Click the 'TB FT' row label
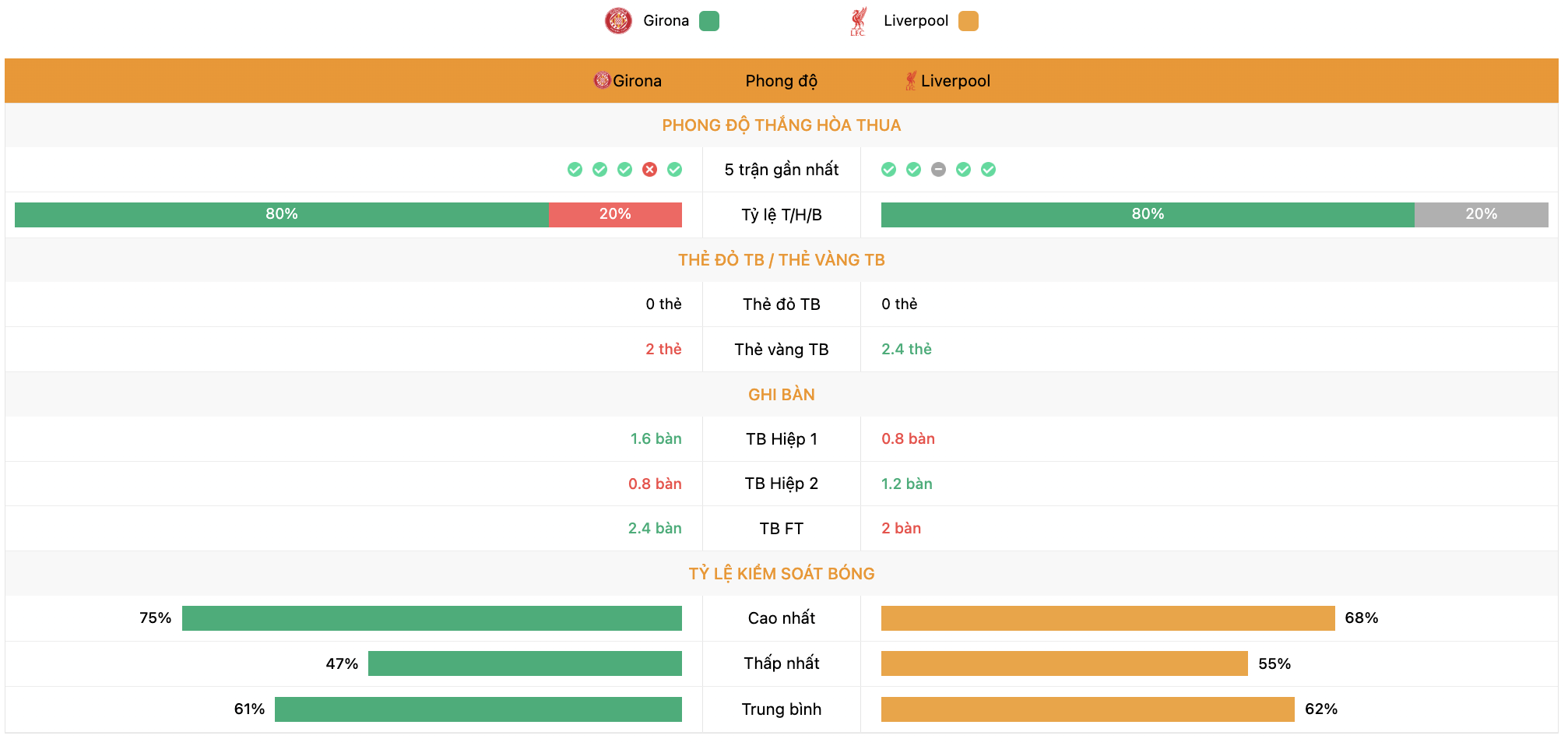 [x=781, y=529]
